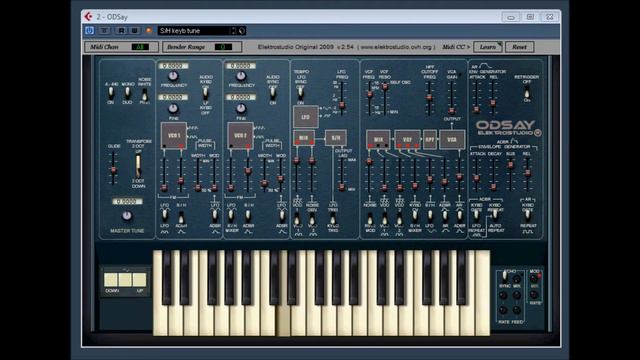Click the orange indicator icon beside preset name
640x360 pixels.
pyautogui.click(x=149, y=31)
